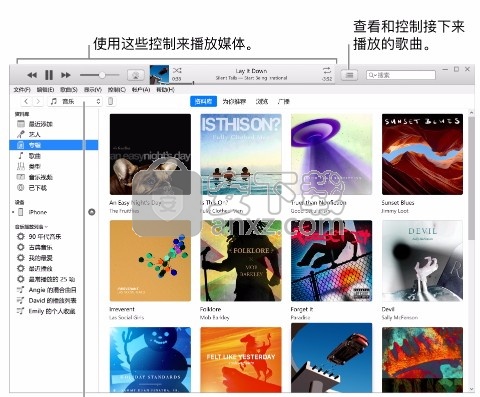The image size is (480, 397).
Task: Open the Emily playlist
Action: 53,311
